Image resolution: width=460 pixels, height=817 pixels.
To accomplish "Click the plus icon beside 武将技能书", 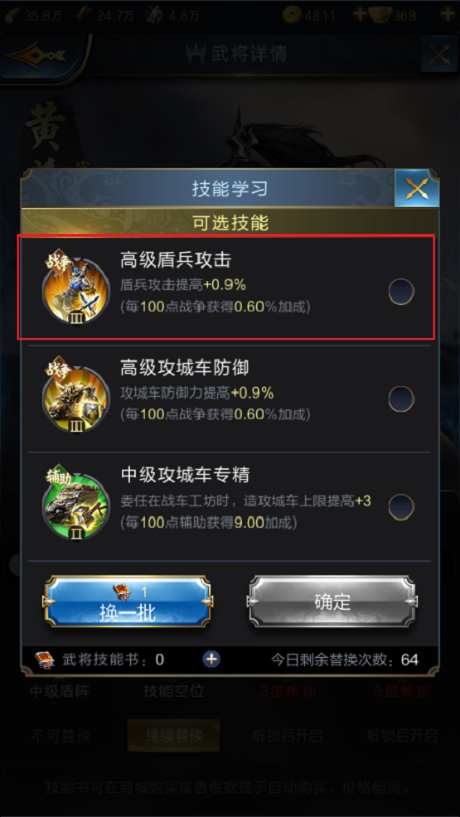I will pyautogui.click(x=211, y=659).
